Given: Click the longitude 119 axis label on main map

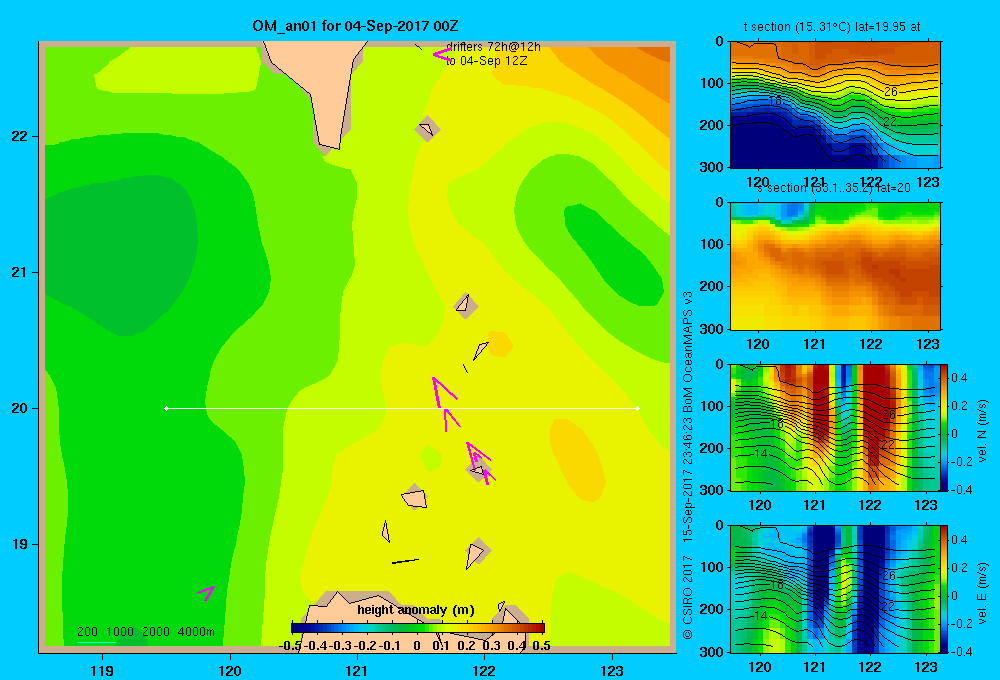Looking at the screenshot, I should click(102, 670).
